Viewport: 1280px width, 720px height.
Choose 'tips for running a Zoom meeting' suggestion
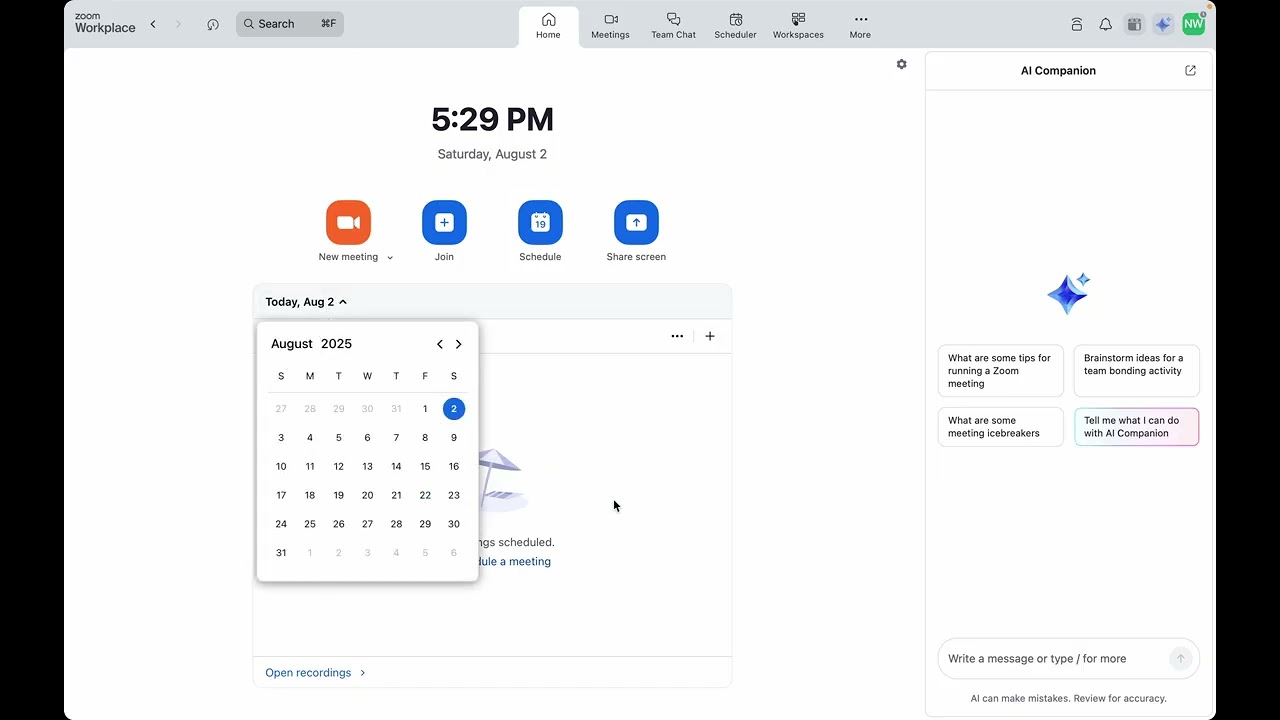pyautogui.click(x=1000, y=371)
